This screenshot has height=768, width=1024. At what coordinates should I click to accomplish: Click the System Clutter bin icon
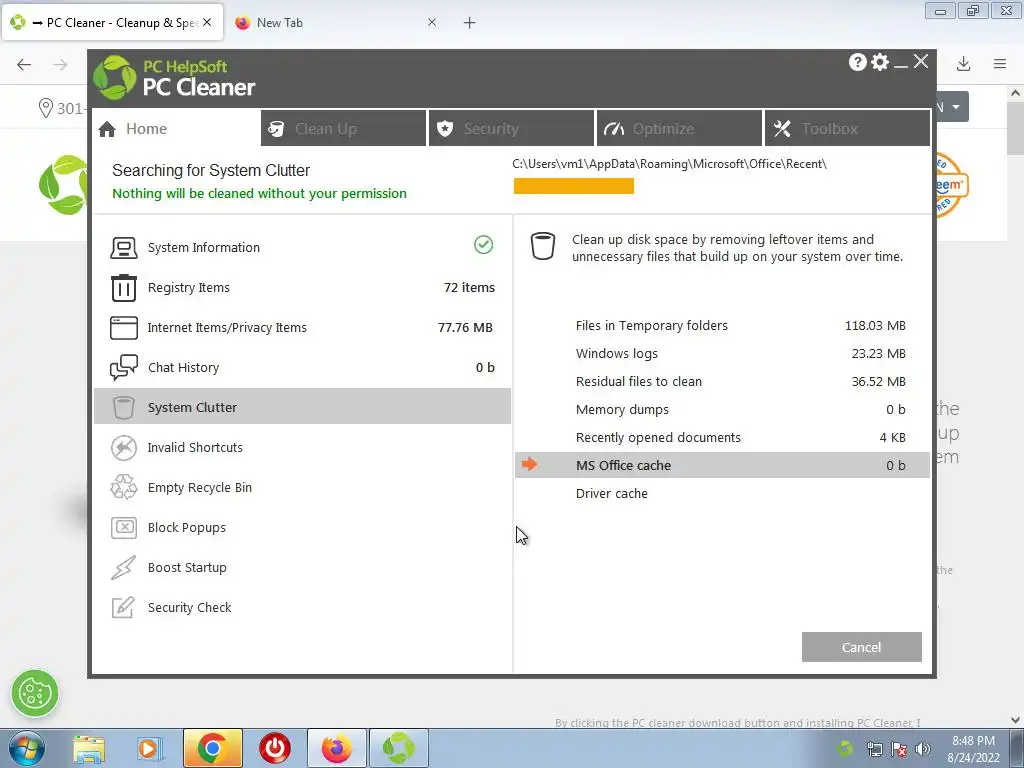point(123,408)
